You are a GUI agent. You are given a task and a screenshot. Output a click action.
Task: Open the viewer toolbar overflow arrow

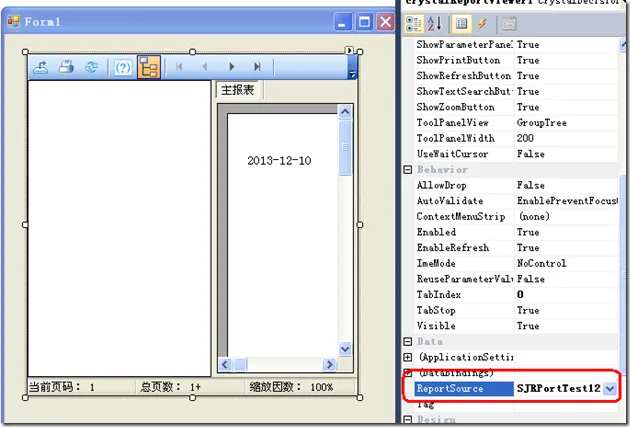coord(352,74)
